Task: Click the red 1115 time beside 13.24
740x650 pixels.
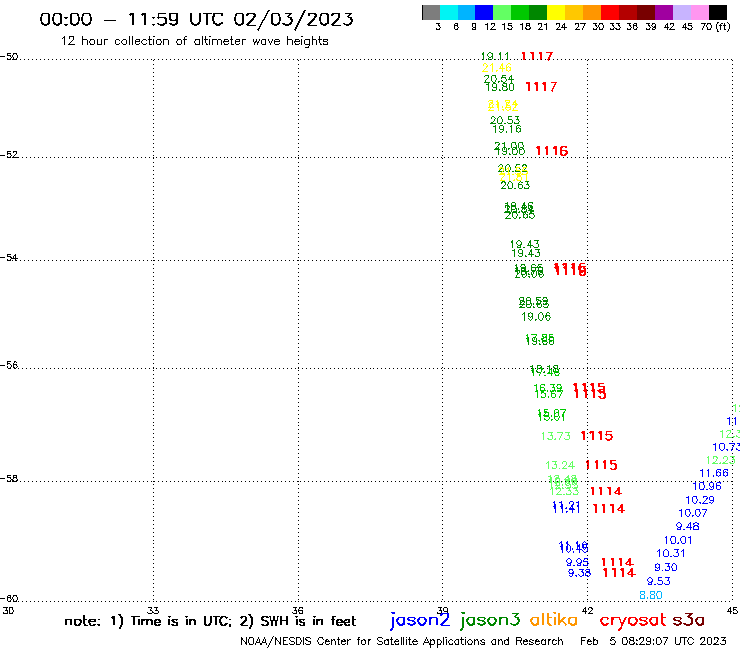Action: (x=601, y=465)
